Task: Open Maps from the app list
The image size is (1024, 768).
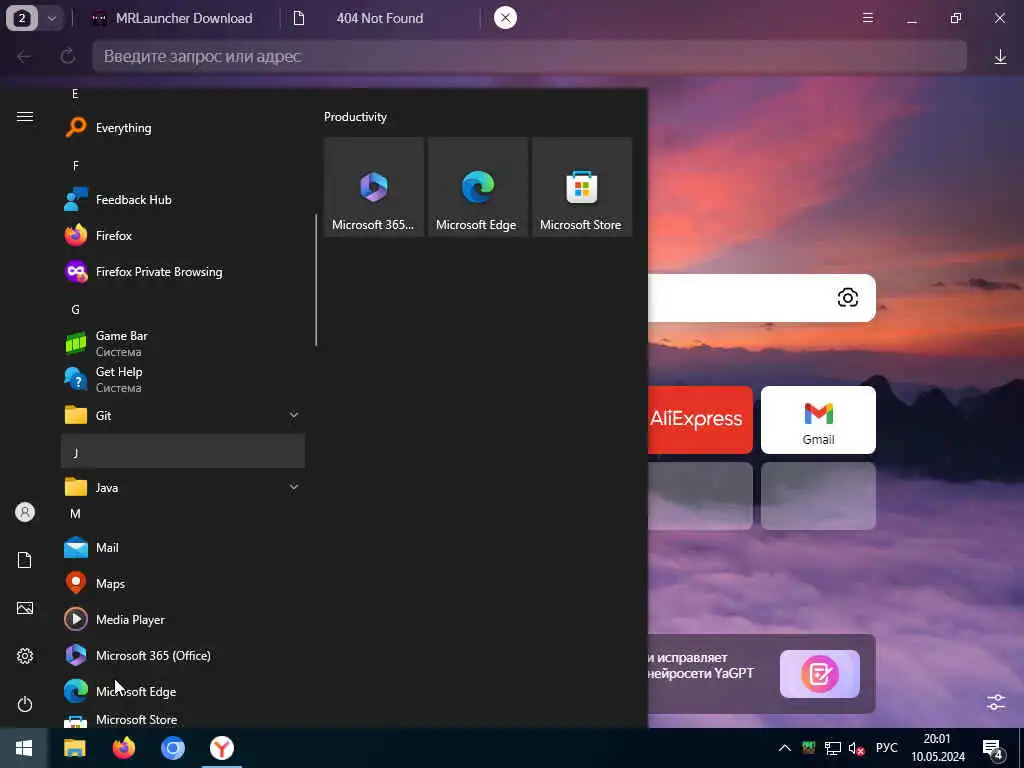Action: (183, 583)
